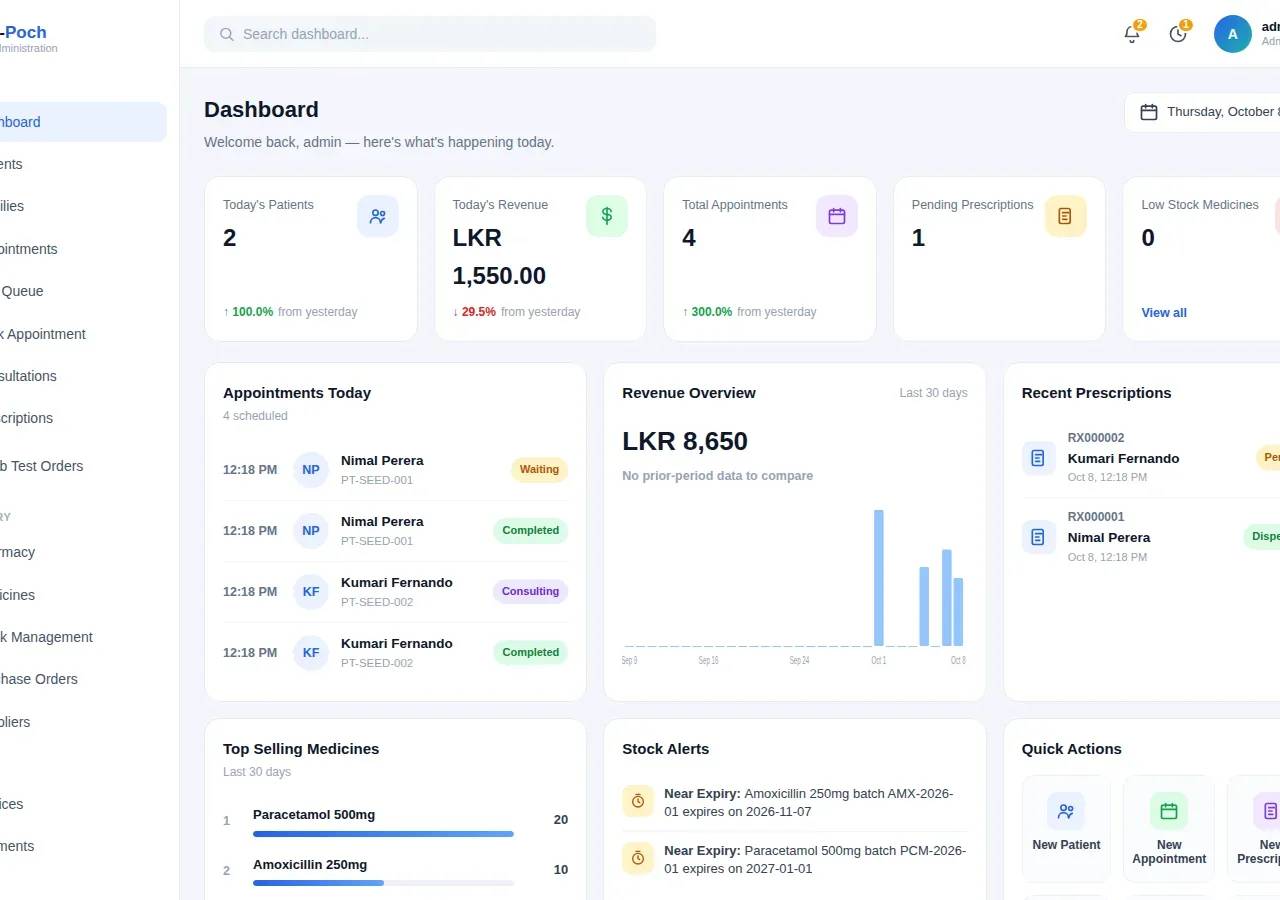
Task: Click the Today's Revenue LKR 1,550.00 value
Action: (501, 257)
